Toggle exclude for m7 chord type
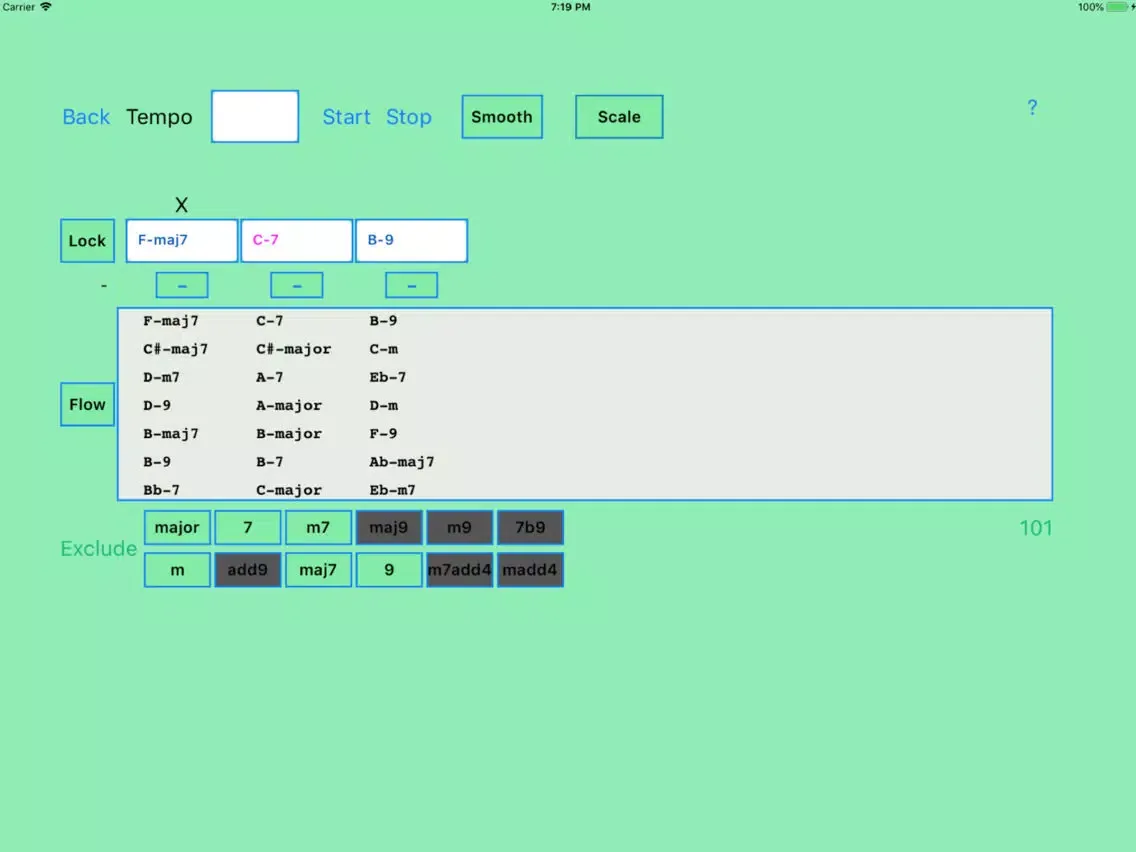Viewport: 1136px width, 852px height. tap(318, 527)
